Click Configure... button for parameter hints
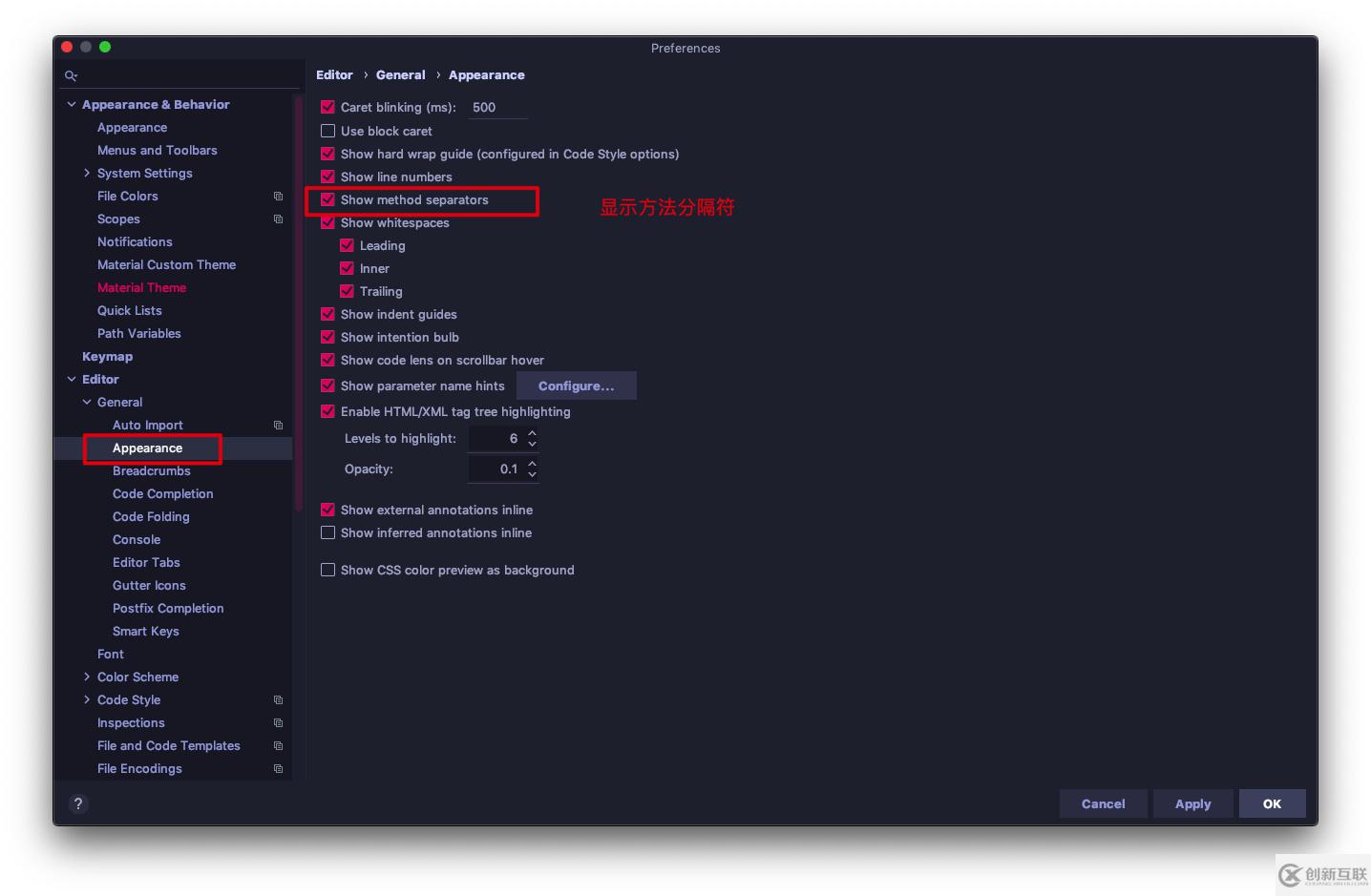Viewport: 1371px width, 896px height. [577, 385]
